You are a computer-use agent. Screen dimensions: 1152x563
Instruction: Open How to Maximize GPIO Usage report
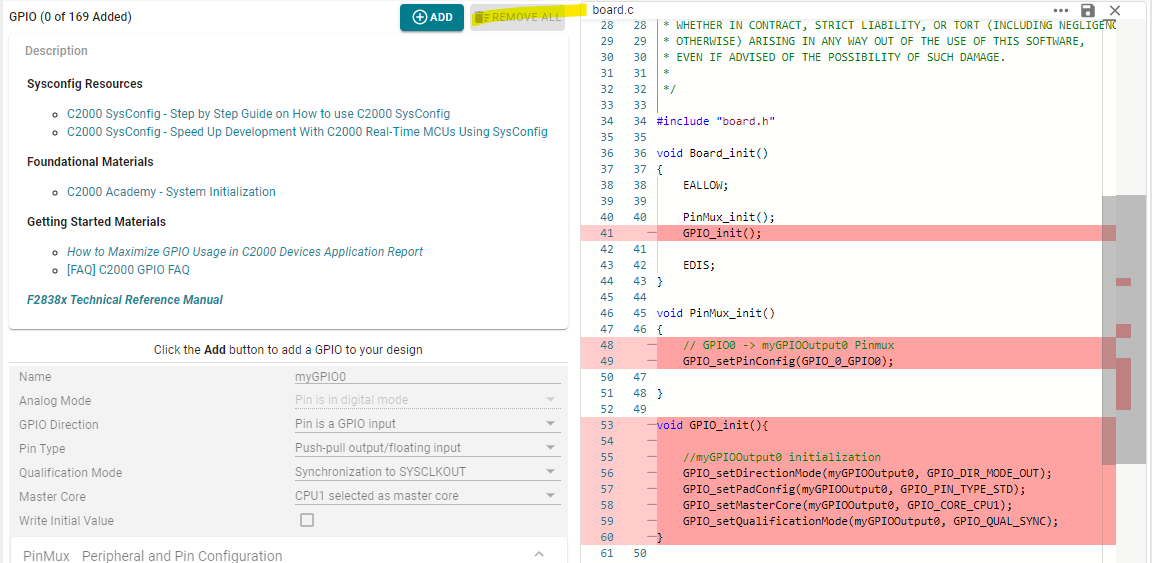(245, 252)
